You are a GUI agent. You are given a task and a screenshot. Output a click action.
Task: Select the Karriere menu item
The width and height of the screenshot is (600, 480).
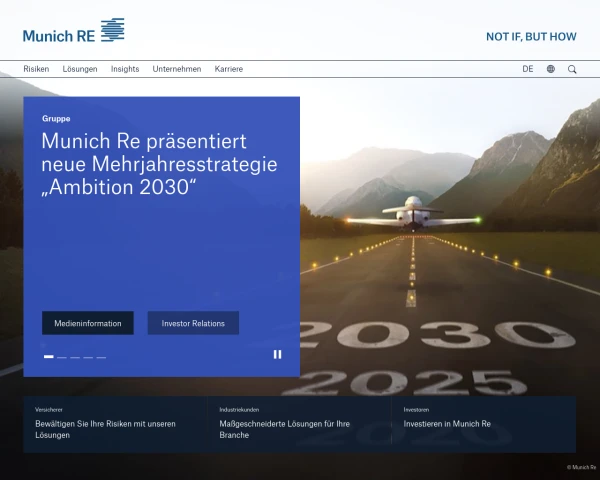click(229, 69)
